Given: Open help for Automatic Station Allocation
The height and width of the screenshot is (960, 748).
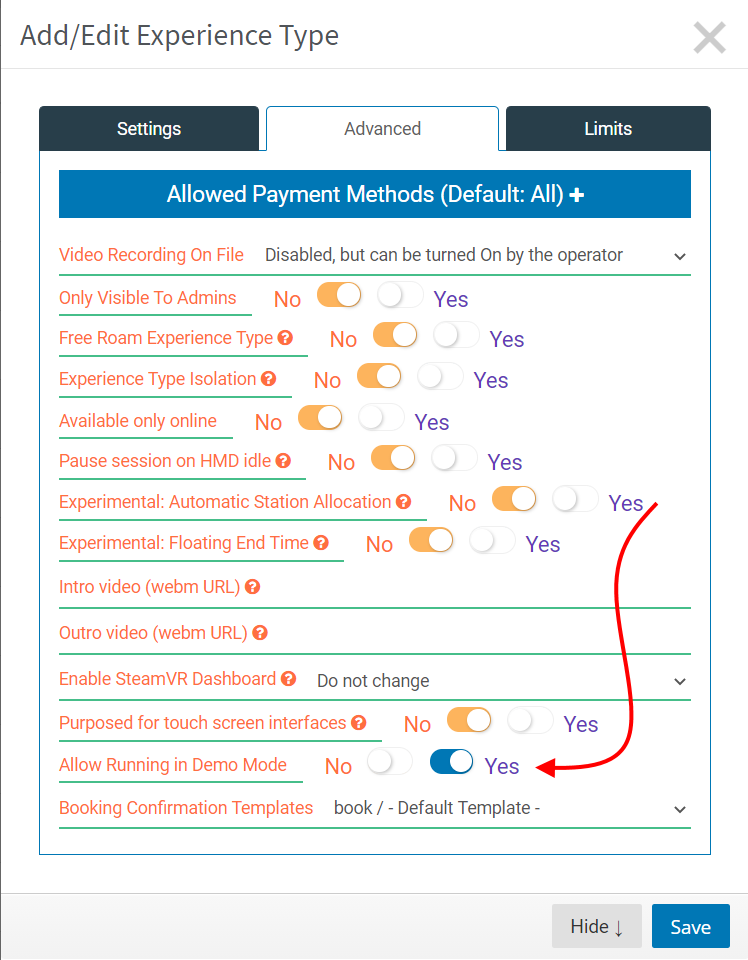Looking at the screenshot, I should (403, 502).
